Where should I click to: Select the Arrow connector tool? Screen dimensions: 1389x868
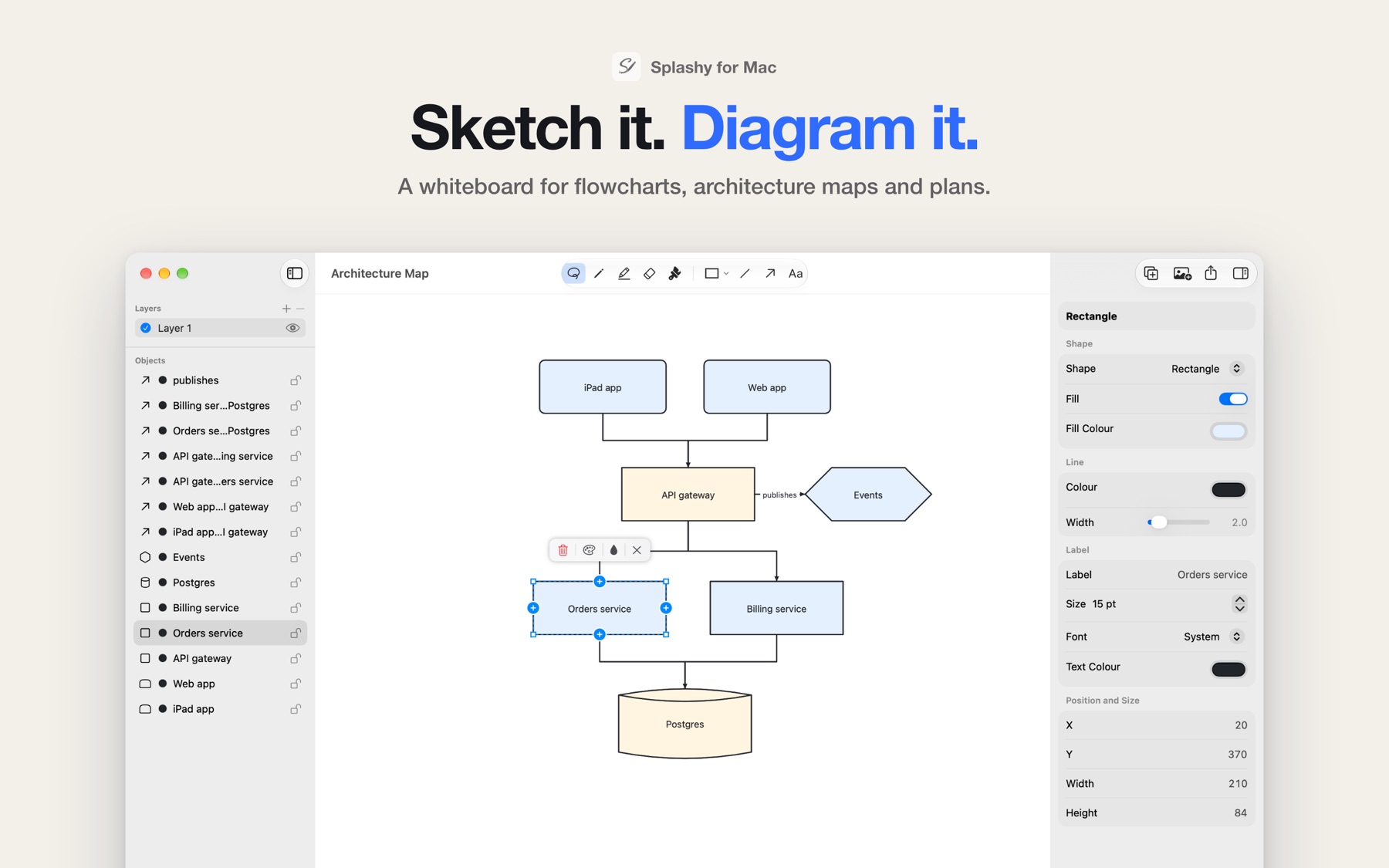pos(770,273)
